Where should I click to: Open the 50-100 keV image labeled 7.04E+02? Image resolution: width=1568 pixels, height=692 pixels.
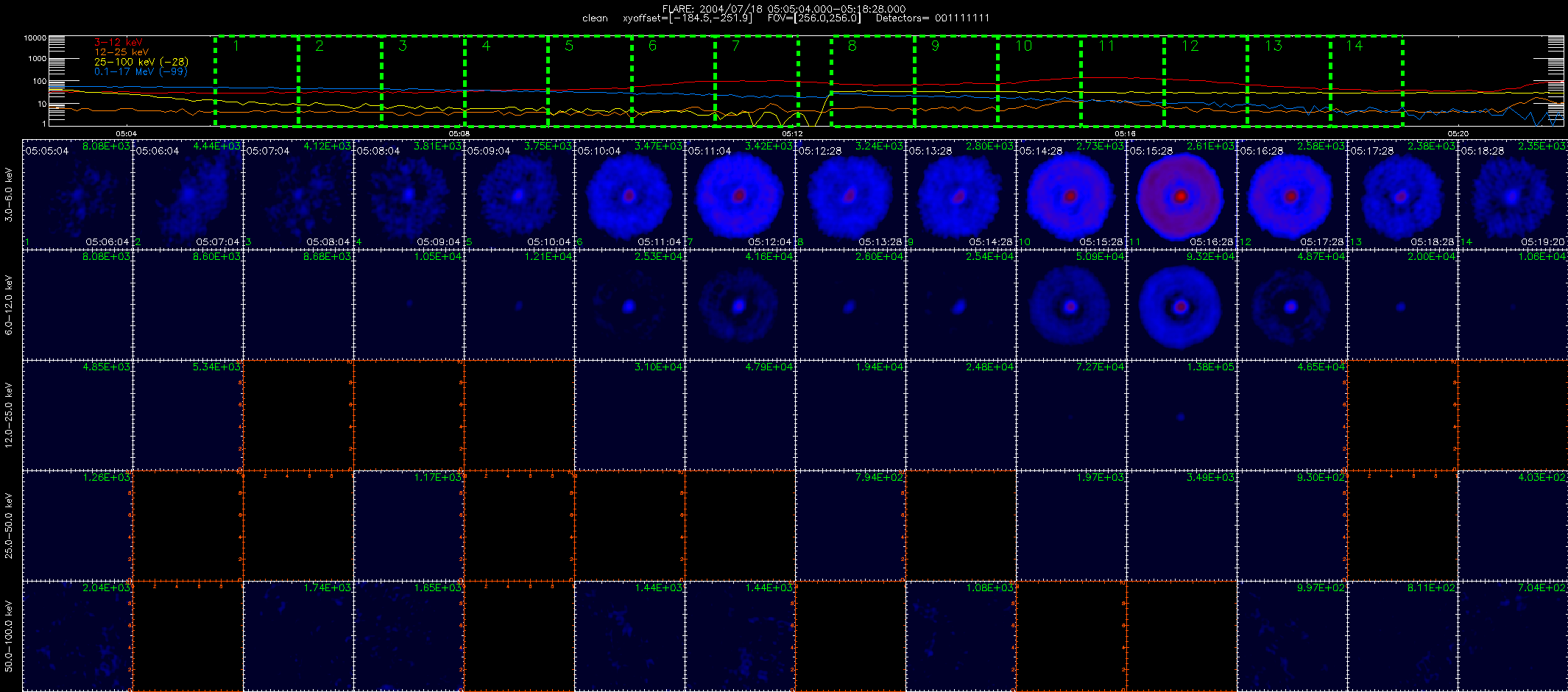pos(1512,636)
